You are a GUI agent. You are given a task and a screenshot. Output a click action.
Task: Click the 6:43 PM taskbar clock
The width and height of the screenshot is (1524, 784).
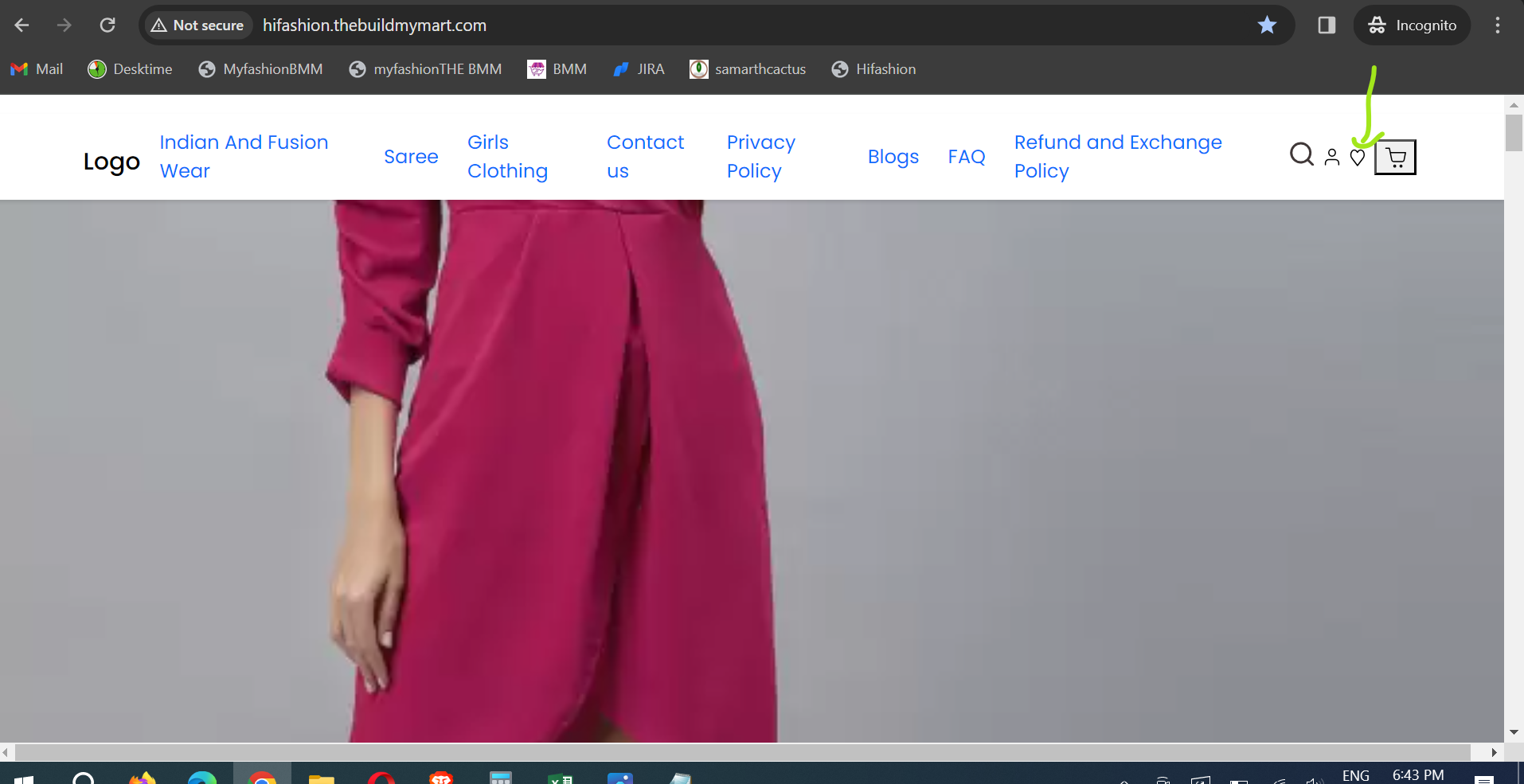(1418, 775)
